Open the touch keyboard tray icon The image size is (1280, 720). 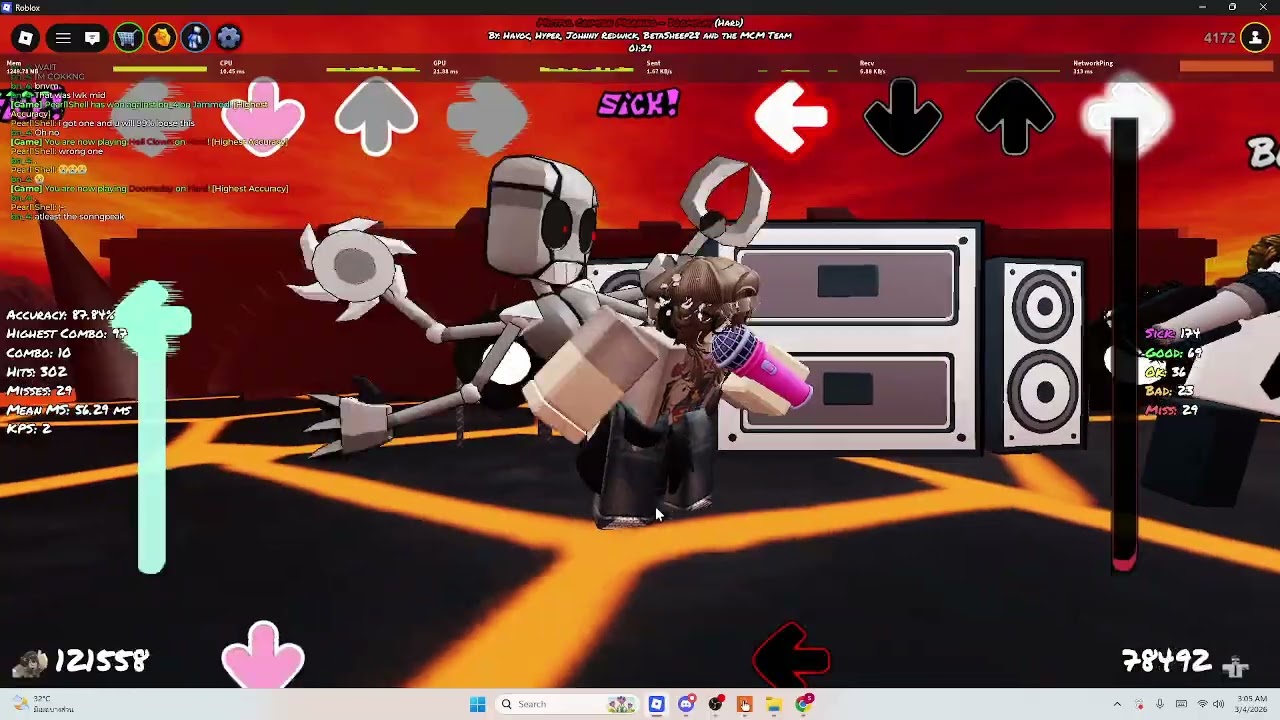click(1181, 704)
